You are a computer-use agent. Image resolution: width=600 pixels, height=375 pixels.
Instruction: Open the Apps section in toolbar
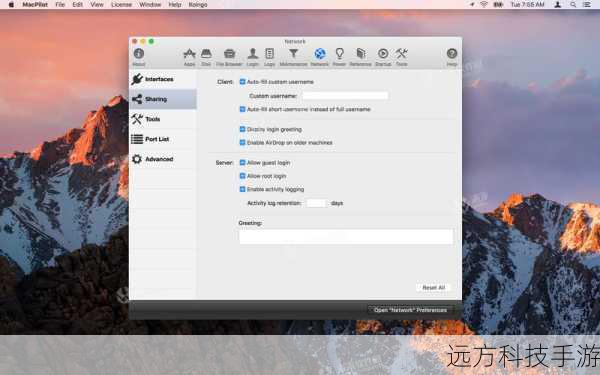pos(189,57)
